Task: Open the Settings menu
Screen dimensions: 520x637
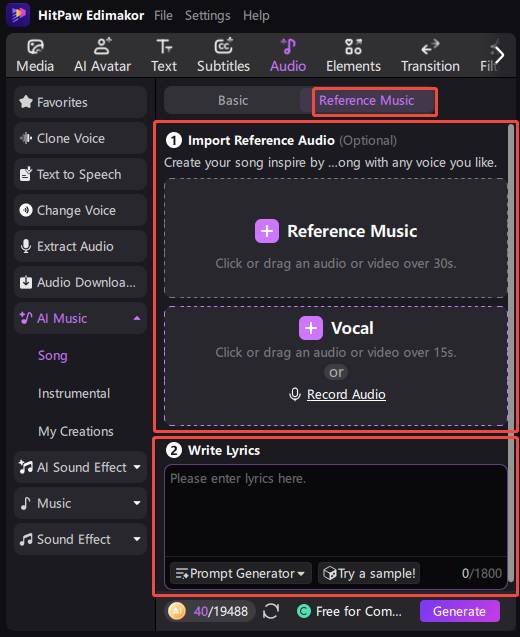Action: tap(208, 15)
